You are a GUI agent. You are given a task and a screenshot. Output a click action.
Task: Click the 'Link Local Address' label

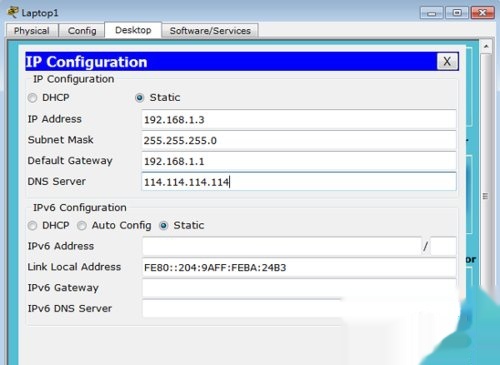(x=74, y=267)
